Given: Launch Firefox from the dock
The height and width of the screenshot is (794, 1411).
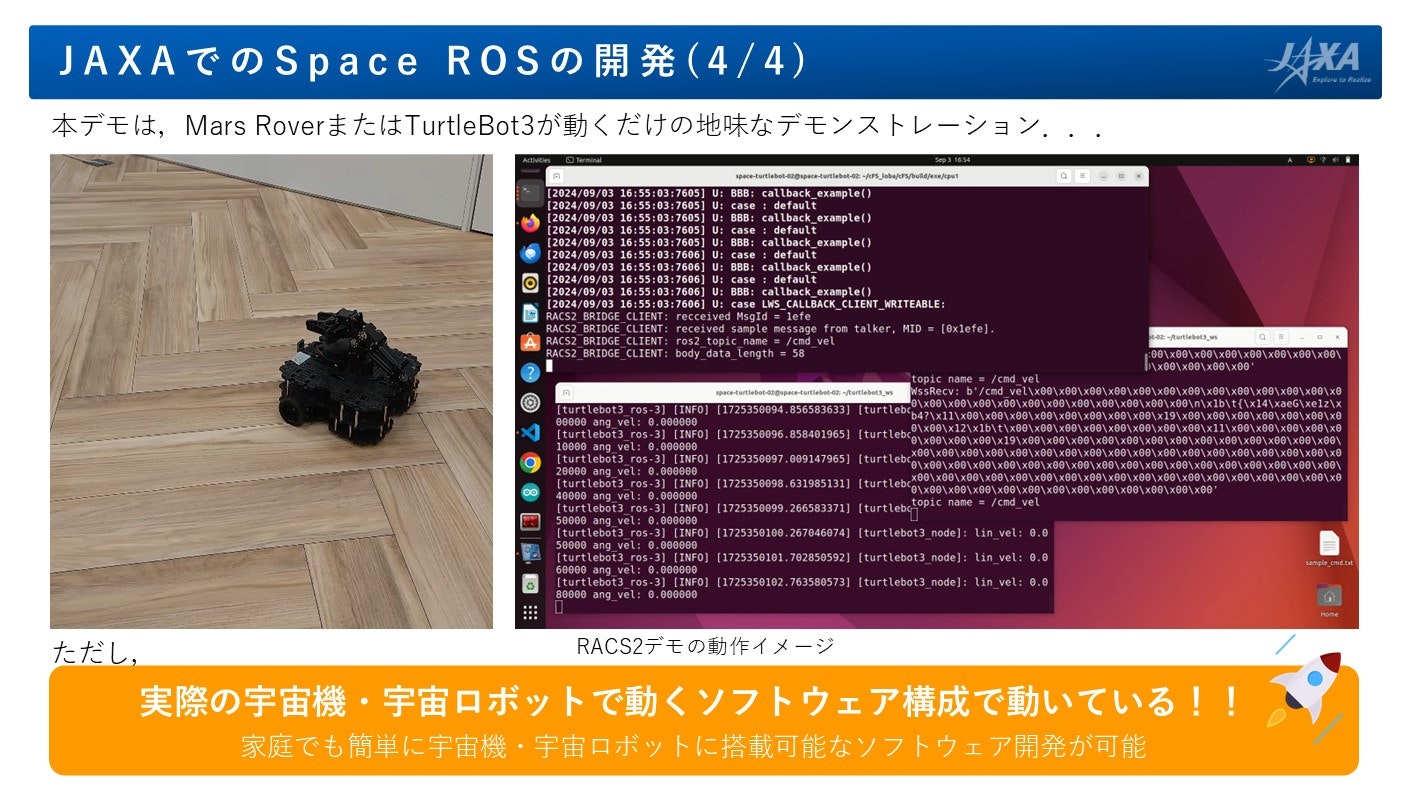Looking at the screenshot, I should [x=530, y=222].
